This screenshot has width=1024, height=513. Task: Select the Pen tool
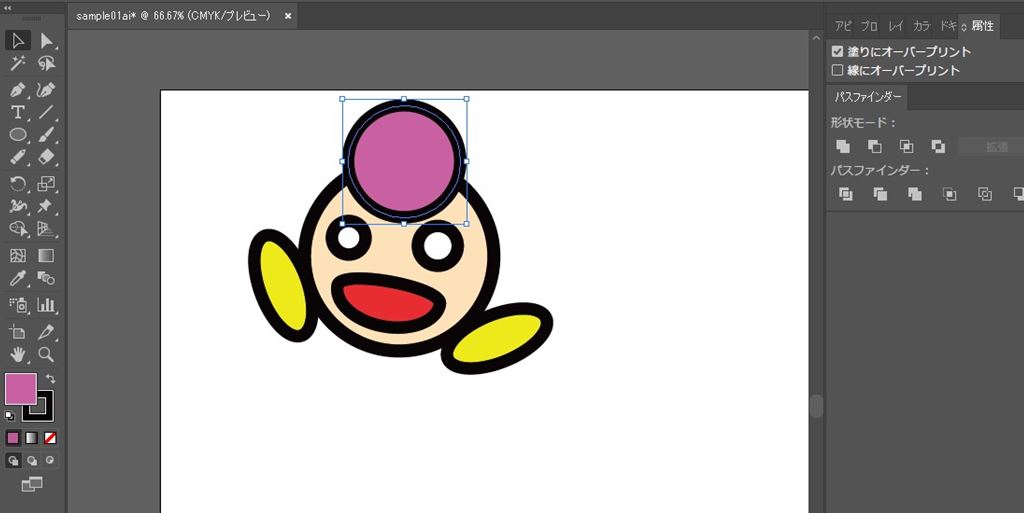pos(17,89)
